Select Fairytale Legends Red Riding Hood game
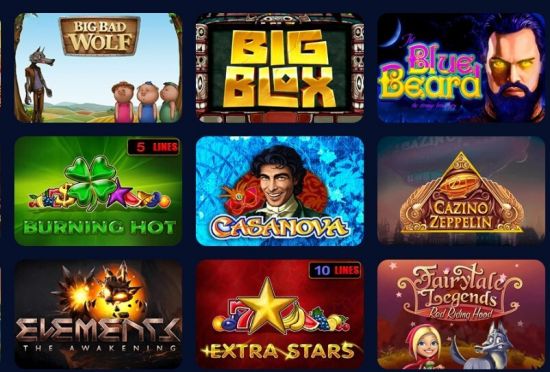This screenshot has height=372, width=550. [x=461, y=314]
